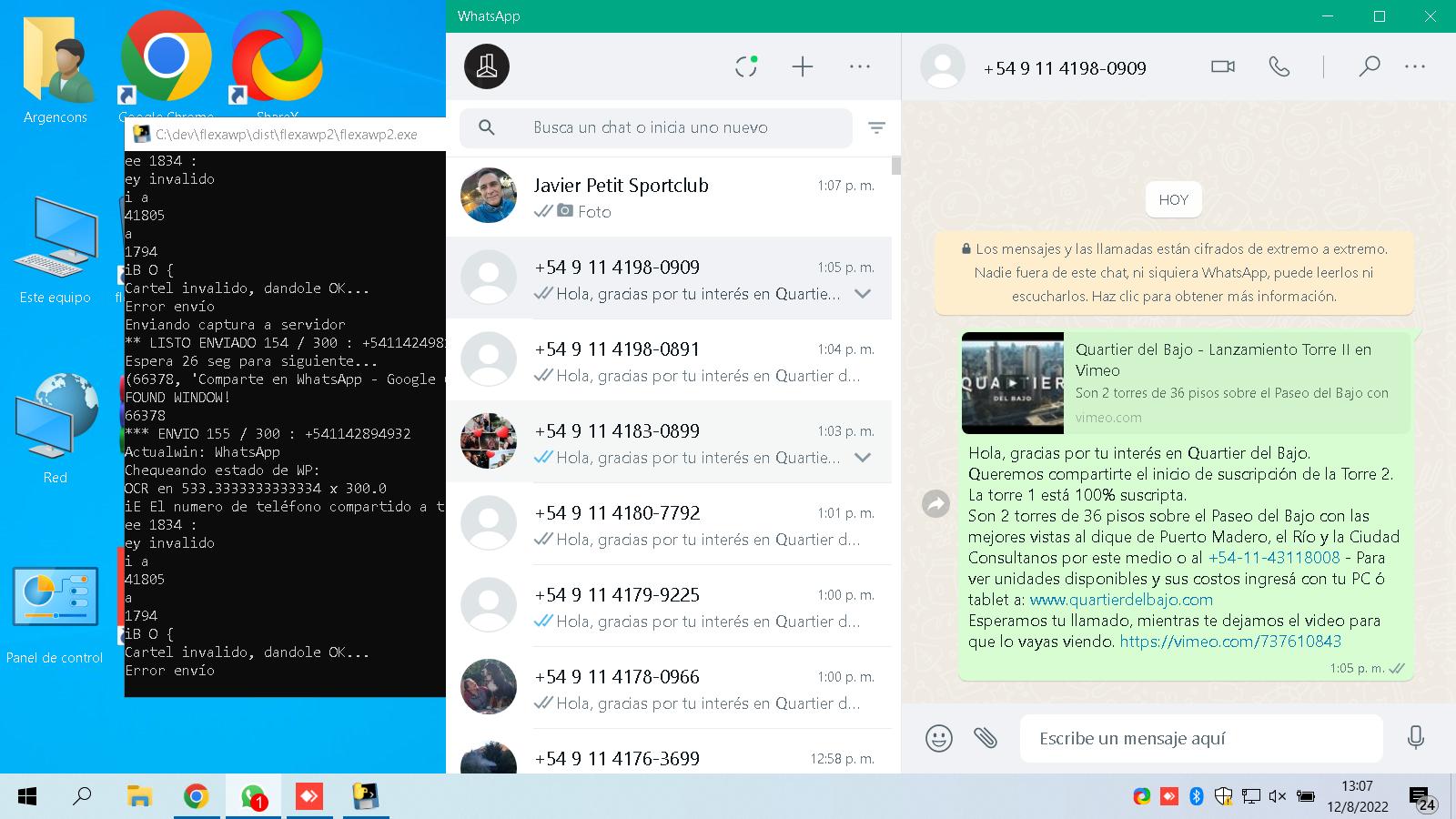The image size is (1456, 819).
Task: Forward the Quartier message with arrow icon
Action: pos(935,503)
